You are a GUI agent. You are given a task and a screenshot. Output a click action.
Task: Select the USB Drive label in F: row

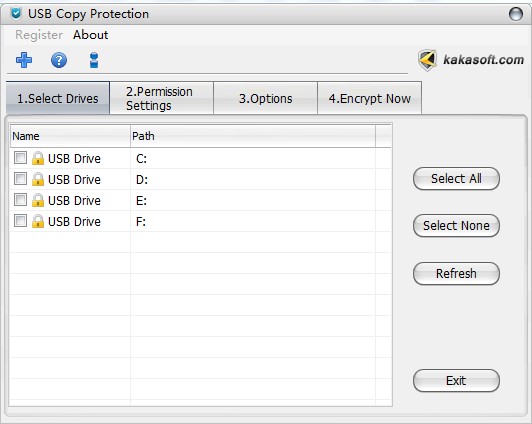point(74,222)
